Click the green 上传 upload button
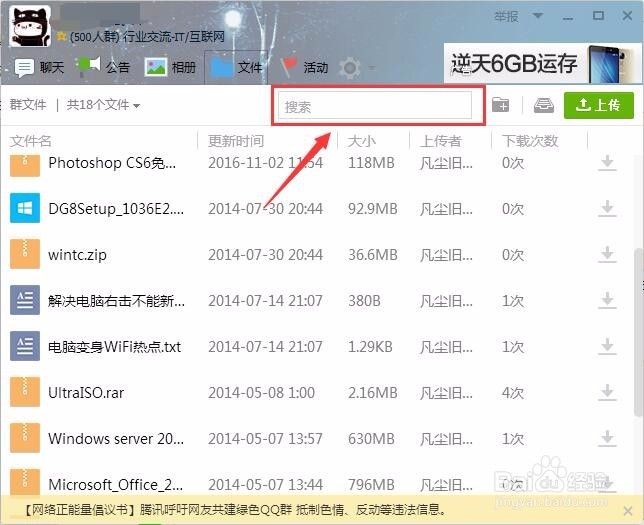Screen dimensions: 644x525 (599, 105)
